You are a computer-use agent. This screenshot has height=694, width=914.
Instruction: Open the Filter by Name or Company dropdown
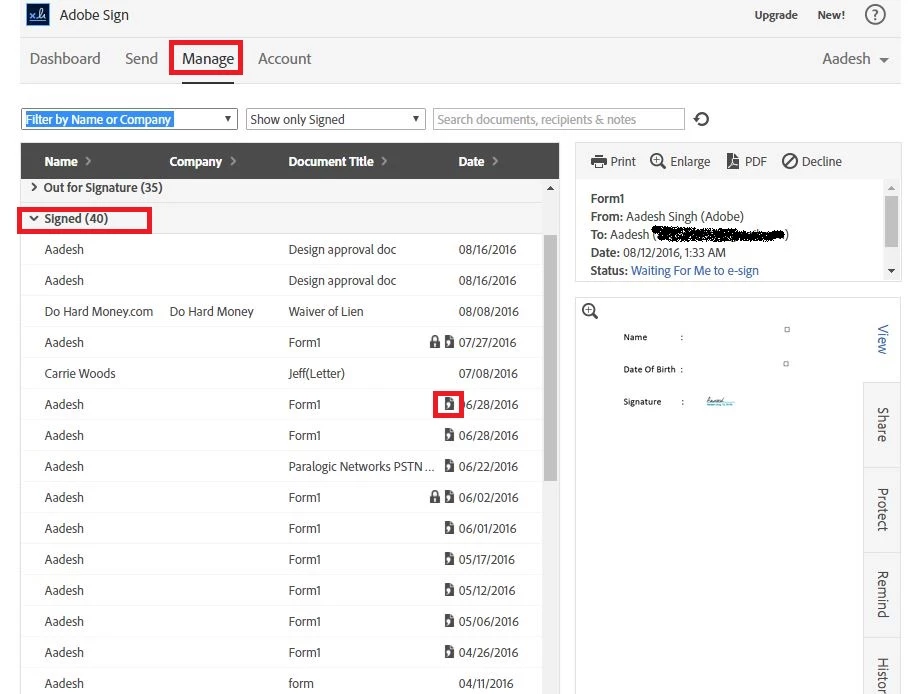[x=129, y=119]
